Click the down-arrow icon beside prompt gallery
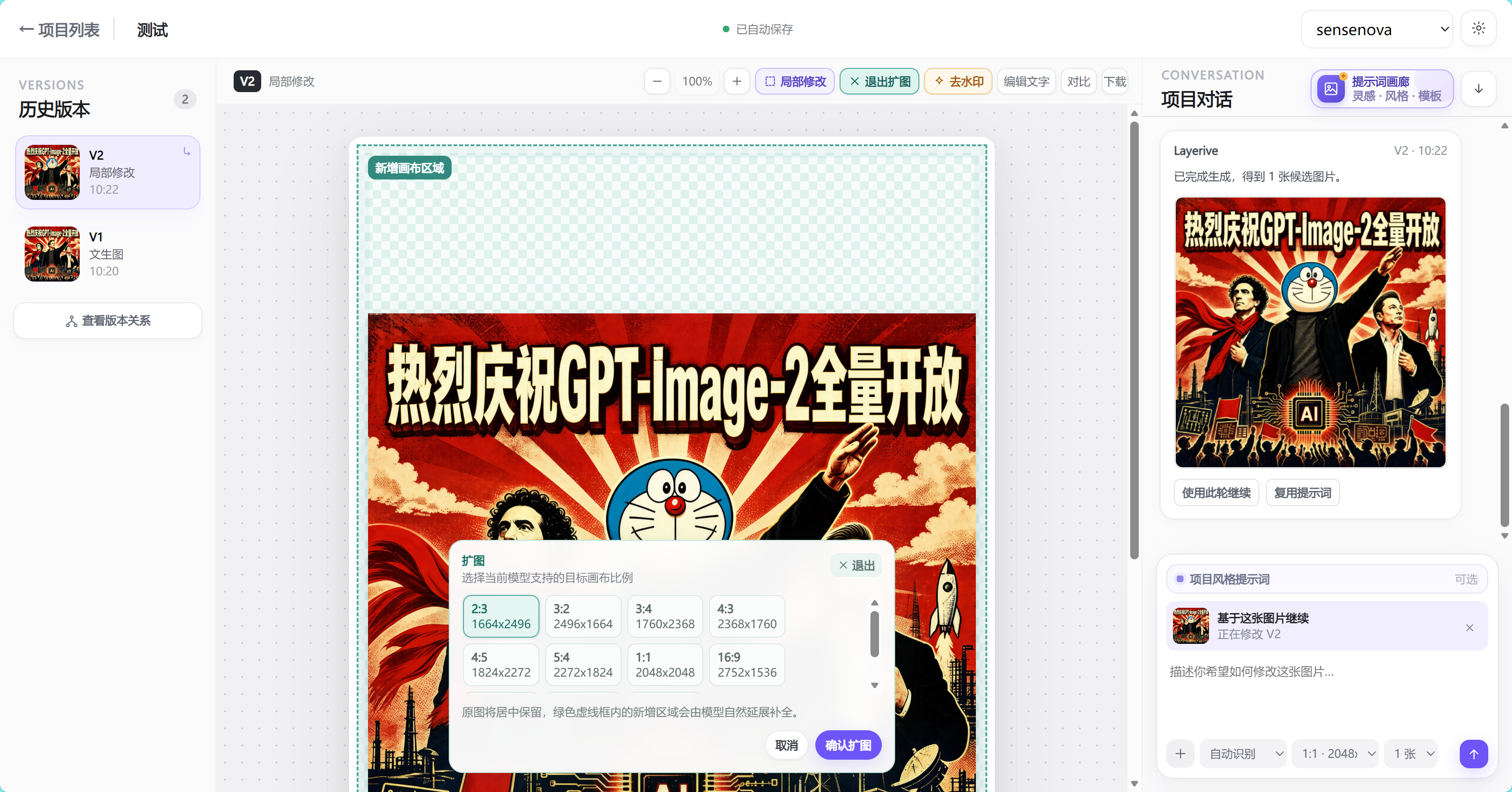The height and width of the screenshot is (792, 1512). (1478, 89)
